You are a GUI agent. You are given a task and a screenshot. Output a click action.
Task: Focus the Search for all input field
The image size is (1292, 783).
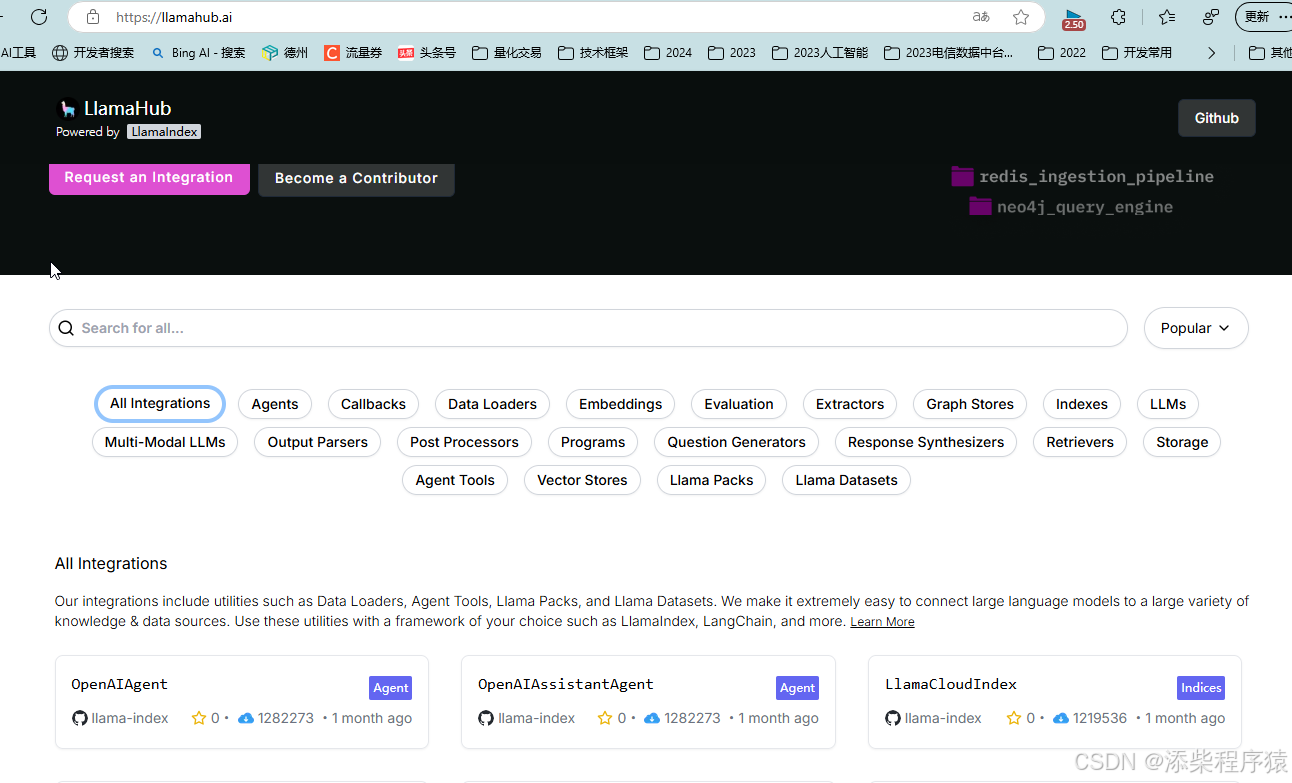(588, 328)
